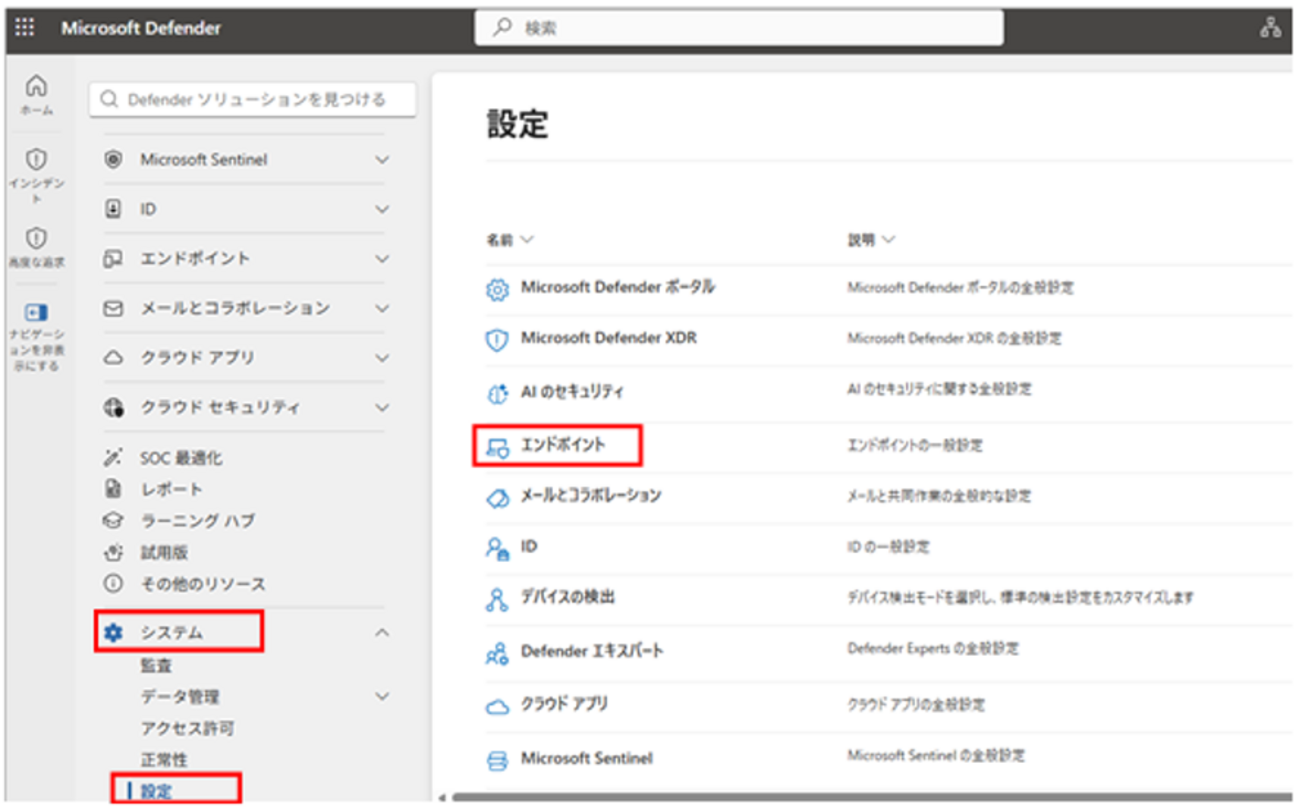This screenshot has width=1299, height=808.
Task: Click the hide navigation icon
Action: (x=36, y=312)
